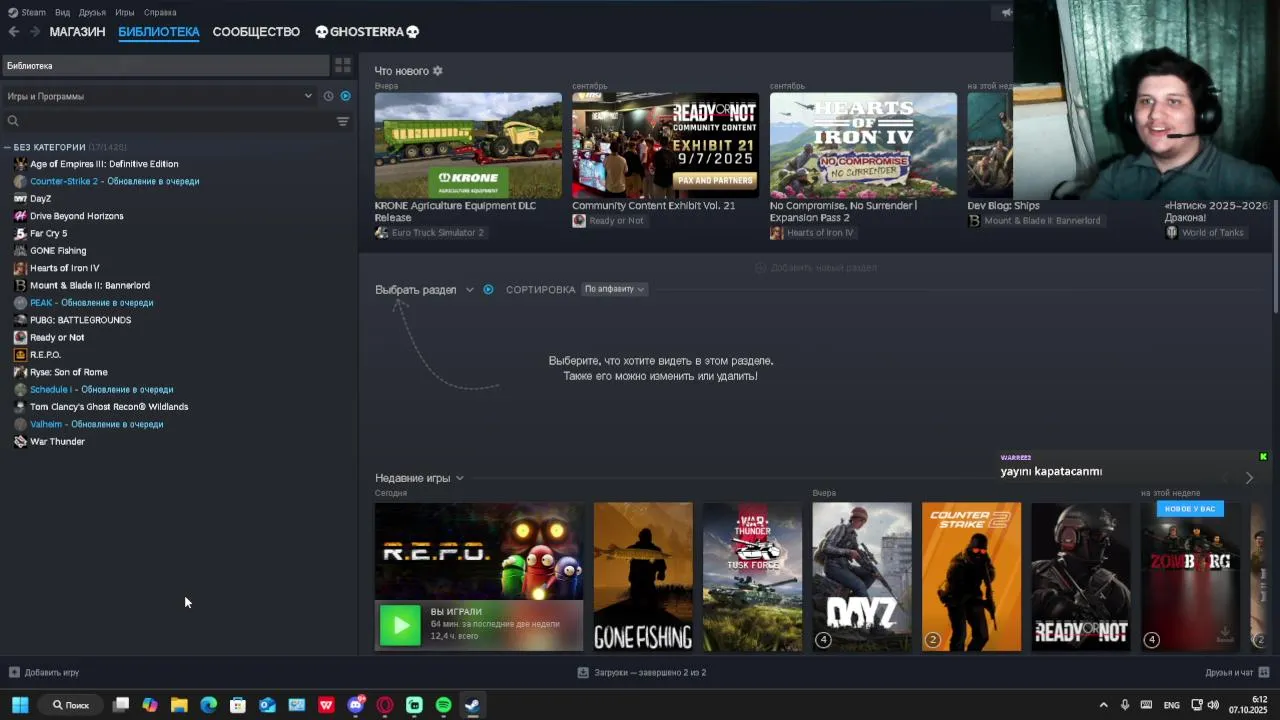Open the War Thunder recent game card
This screenshot has height=720, width=1280.
click(x=752, y=577)
